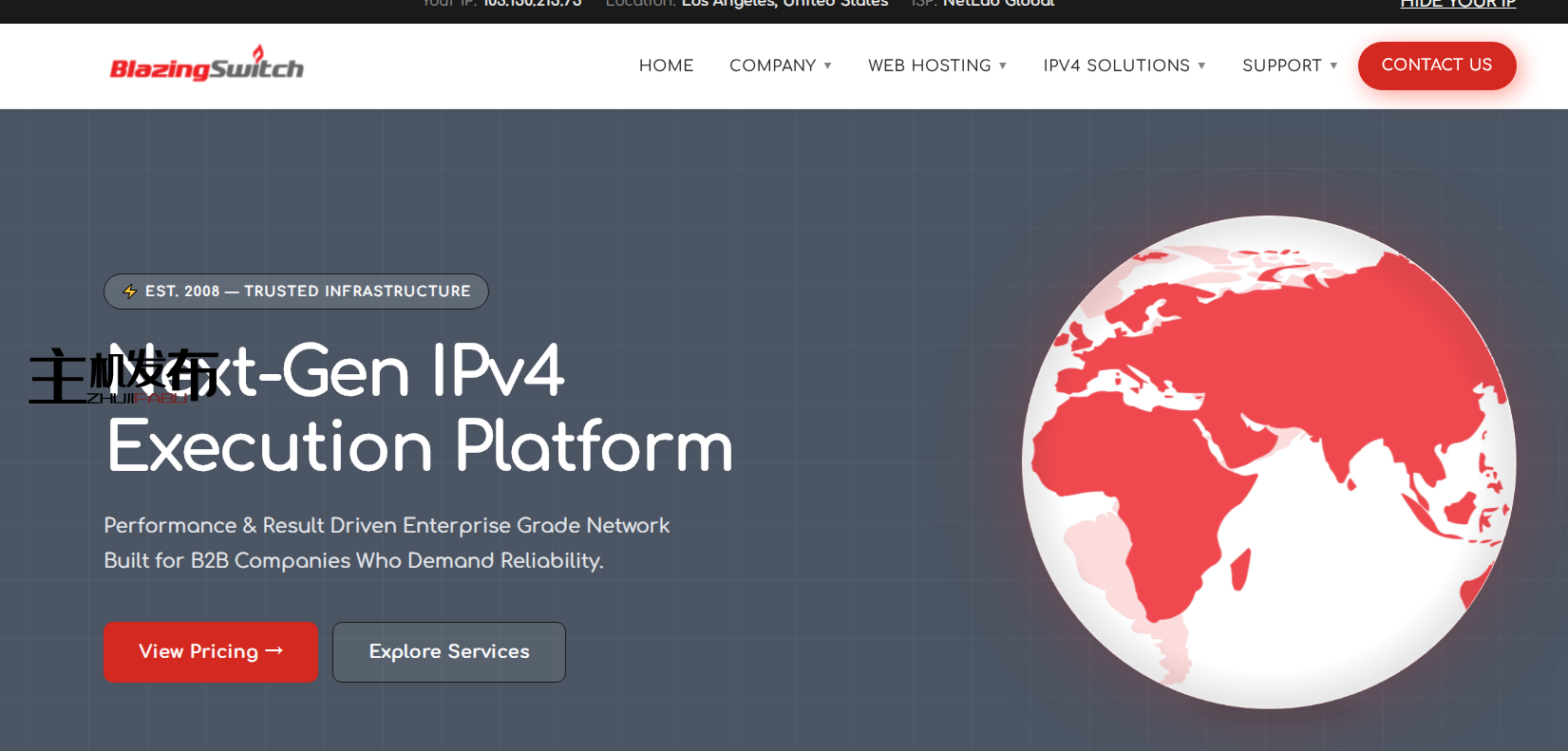Open the Explore Services button
Image resolution: width=1568 pixels, height=751 pixels.
tap(448, 651)
